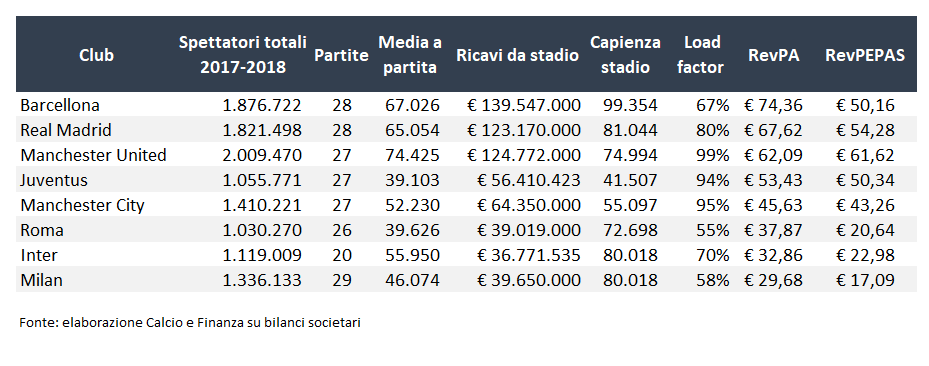The width and height of the screenshot is (929, 366).
Task: Select the Capienza stadio column header
Action: [x=625, y=55]
